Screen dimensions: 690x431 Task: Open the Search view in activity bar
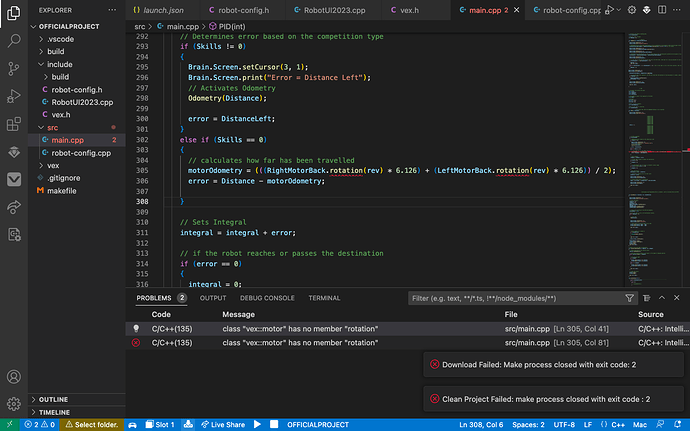14,41
